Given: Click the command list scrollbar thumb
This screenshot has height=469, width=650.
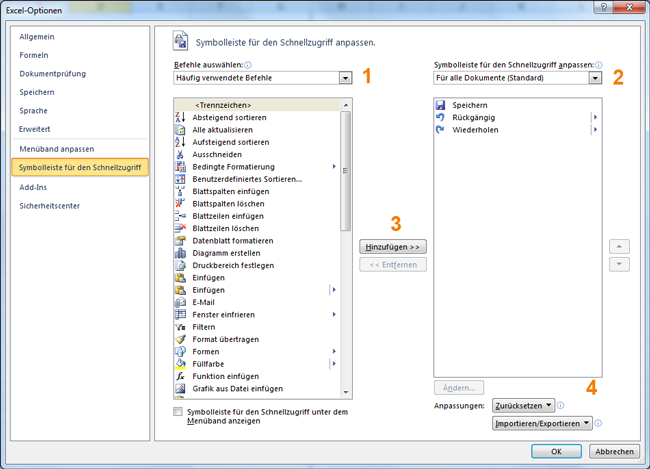Looking at the screenshot, I should click(346, 171).
